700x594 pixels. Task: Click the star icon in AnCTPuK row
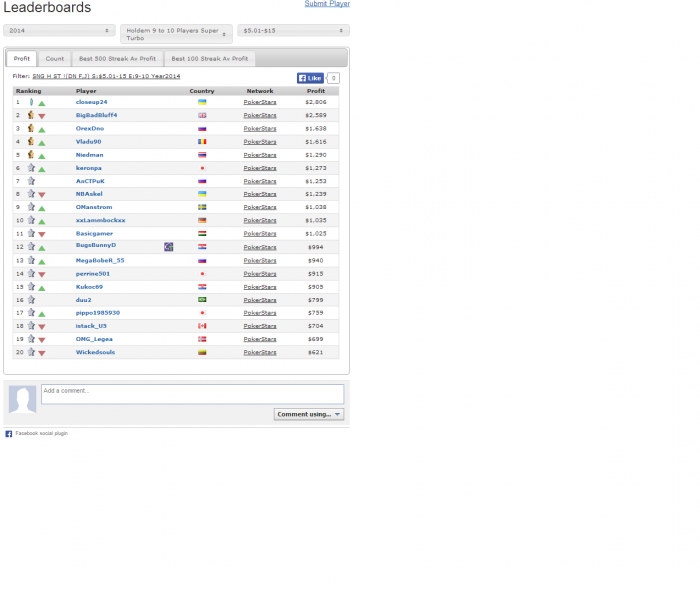pyautogui.click(x=31, y=181)
